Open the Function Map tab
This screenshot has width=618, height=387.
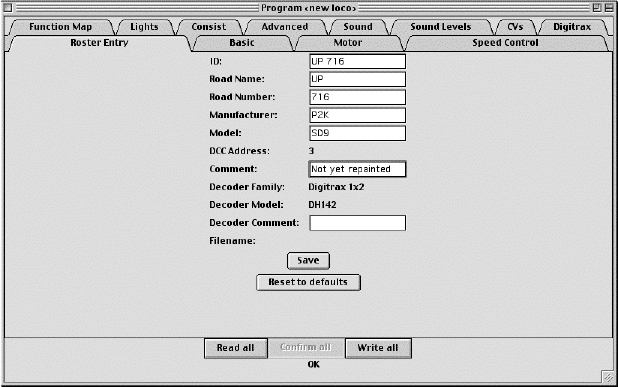point(60,27)
